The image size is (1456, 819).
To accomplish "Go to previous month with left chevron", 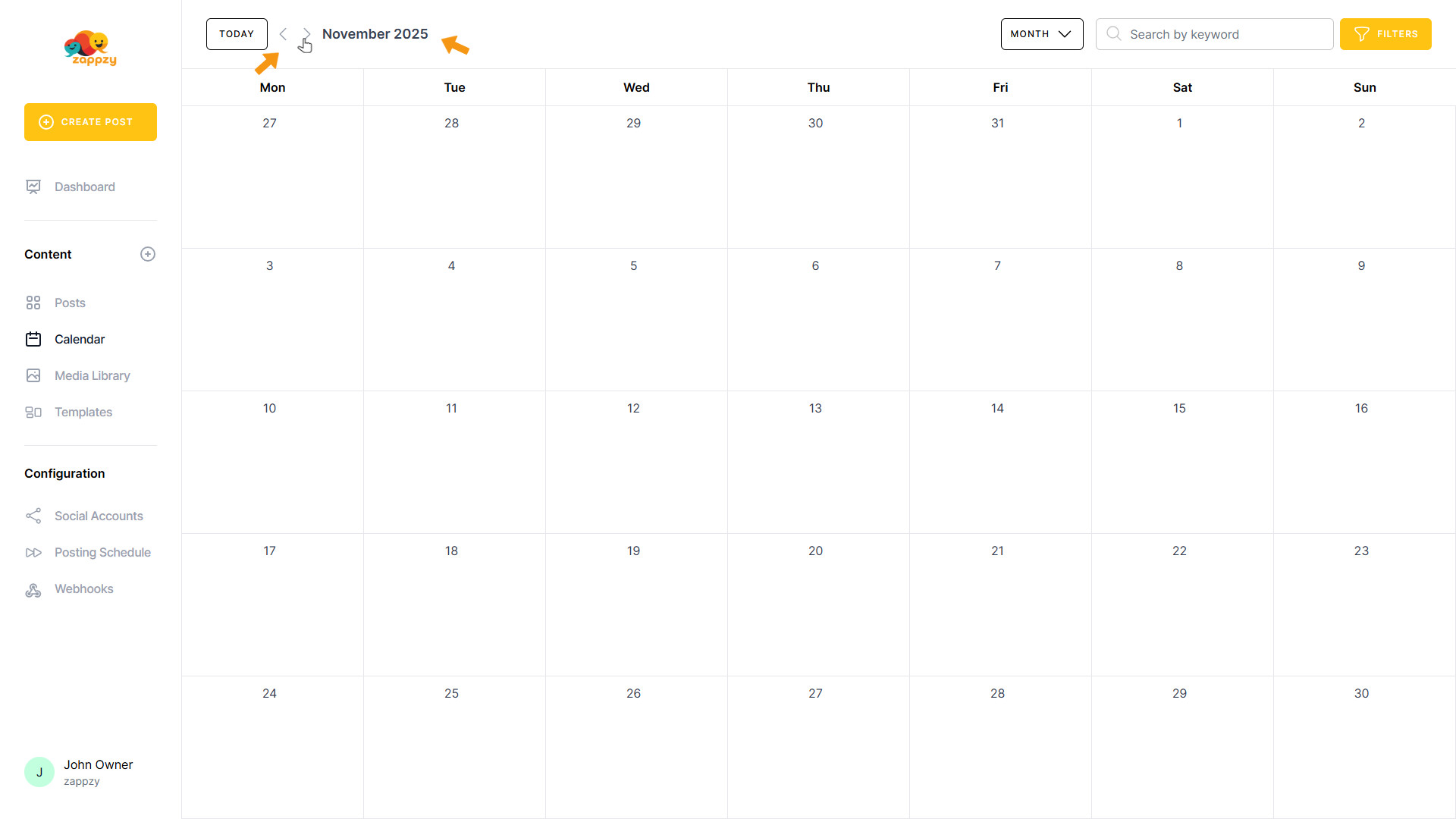I will pos(283,34).
